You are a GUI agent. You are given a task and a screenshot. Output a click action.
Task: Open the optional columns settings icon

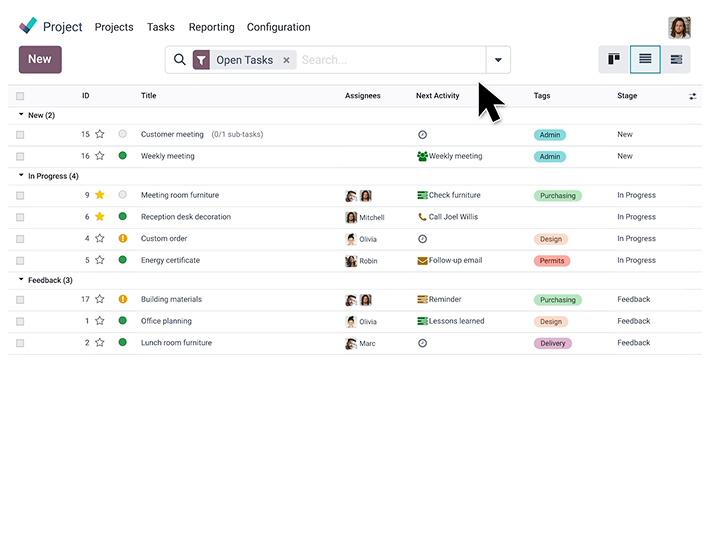[693, 96]
